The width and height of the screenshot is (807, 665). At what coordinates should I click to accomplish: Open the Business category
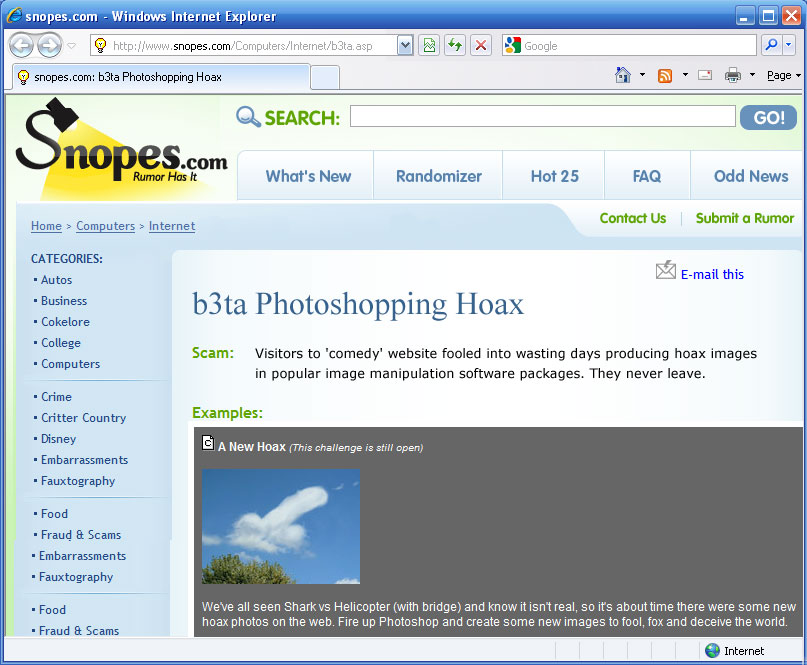pos(64,301)
